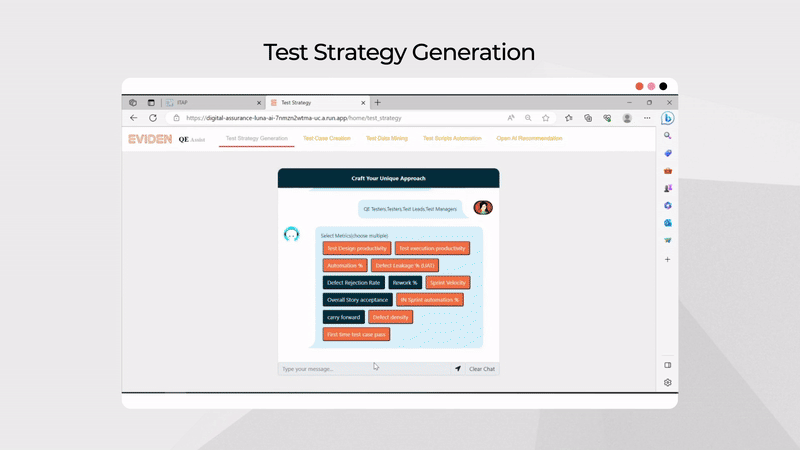Open the browser settings ellipsis menu
The image size is (800, 450).
click(647, 118)
